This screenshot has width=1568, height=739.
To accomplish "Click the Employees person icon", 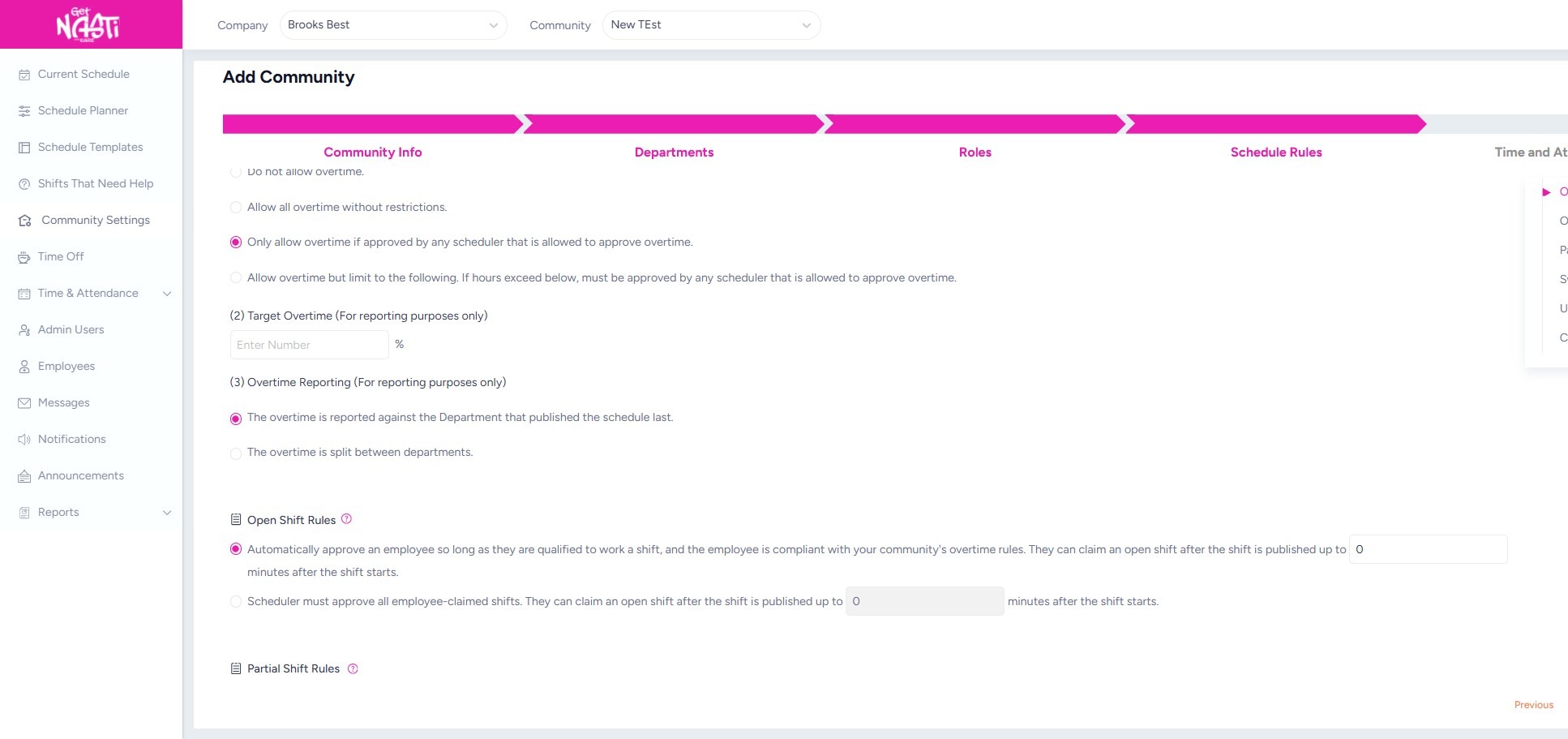I will (x=24, y=367).
